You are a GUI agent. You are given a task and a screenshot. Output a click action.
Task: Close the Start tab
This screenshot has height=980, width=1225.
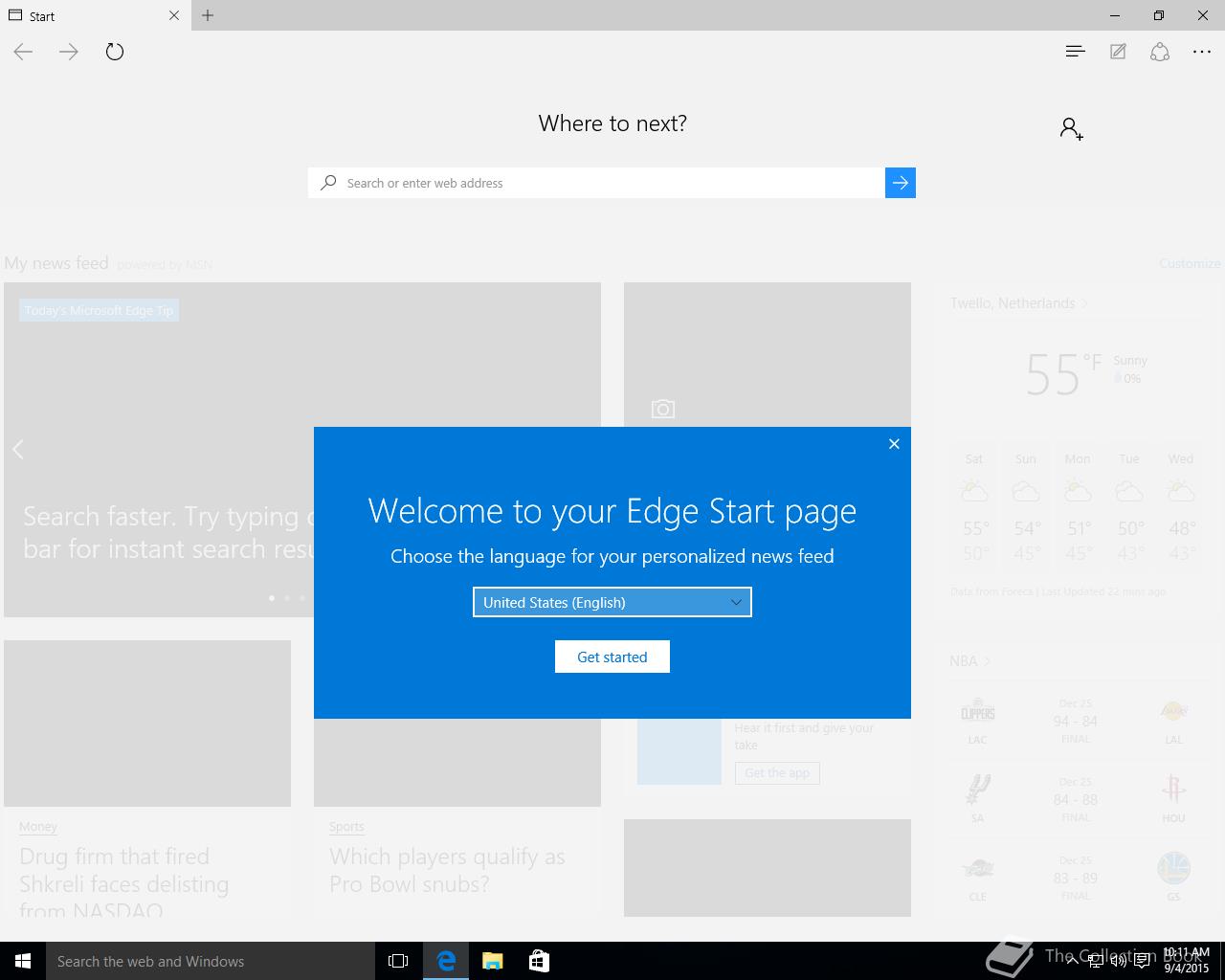[174, 15]
